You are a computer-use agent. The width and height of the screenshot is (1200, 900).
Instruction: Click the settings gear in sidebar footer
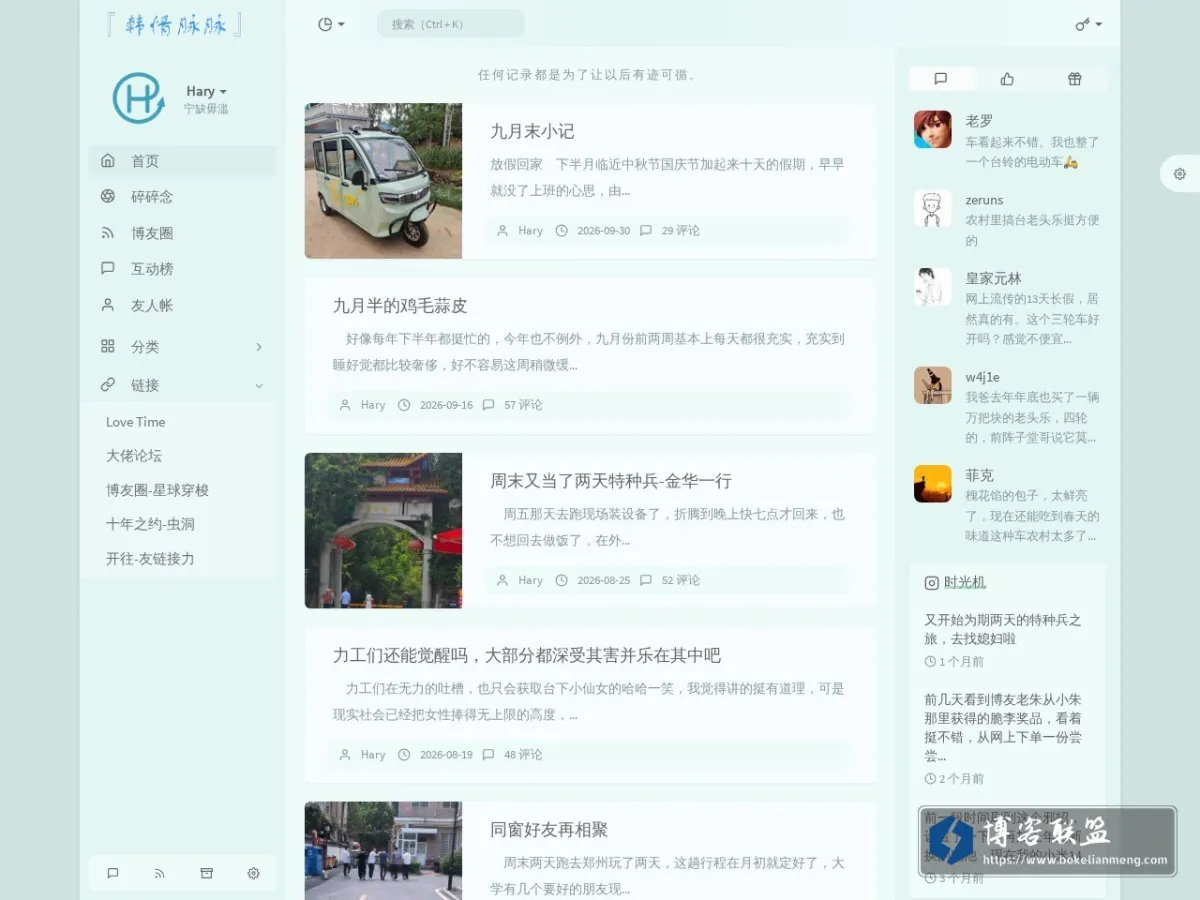click(253, 873)
